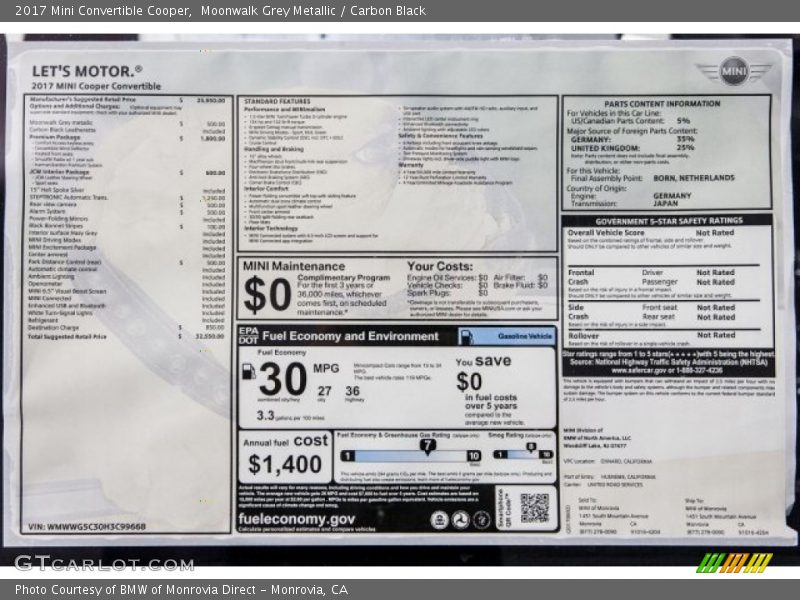Viewport: 800px width, 600px height.
Task: Click Not Rated beside Overall Vehicle Score
Action: (715, 233)
